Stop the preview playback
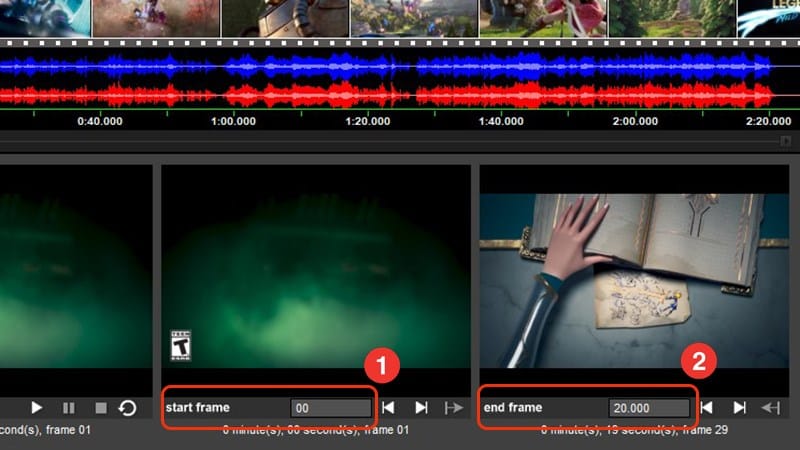Image resolution: width=800 pixels, height=450 pixels. point(101,408)
